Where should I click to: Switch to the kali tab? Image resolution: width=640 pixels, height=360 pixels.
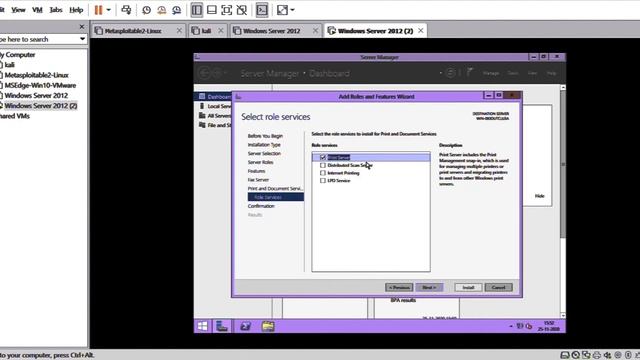click(x=207, y=31)
